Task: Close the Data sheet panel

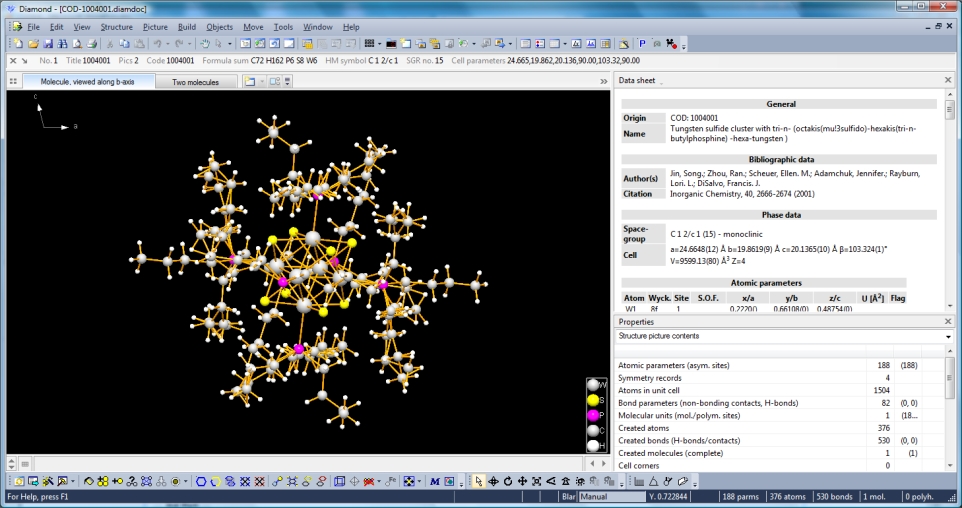Action: [948, 80]
